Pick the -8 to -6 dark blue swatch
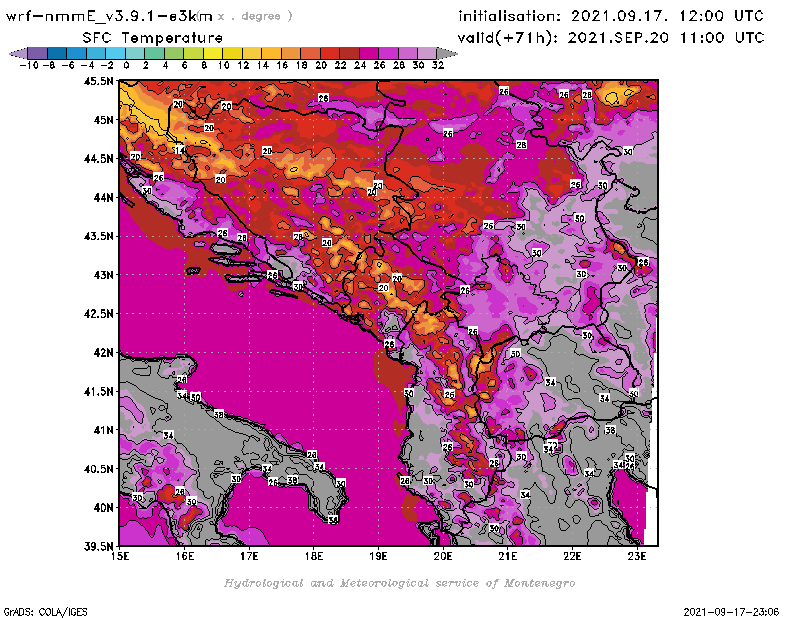This screenshot has width=800, height=618. tap(57, 53)
